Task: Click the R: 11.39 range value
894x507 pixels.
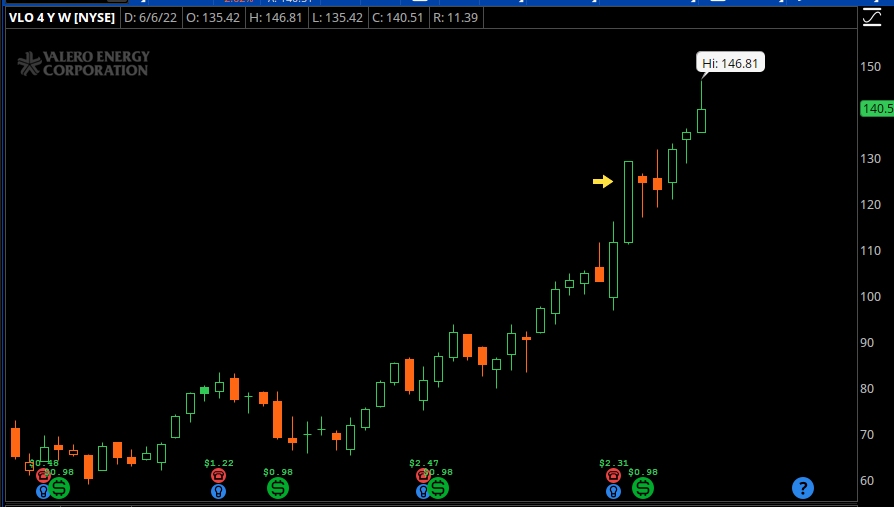Action: (456, 18)
